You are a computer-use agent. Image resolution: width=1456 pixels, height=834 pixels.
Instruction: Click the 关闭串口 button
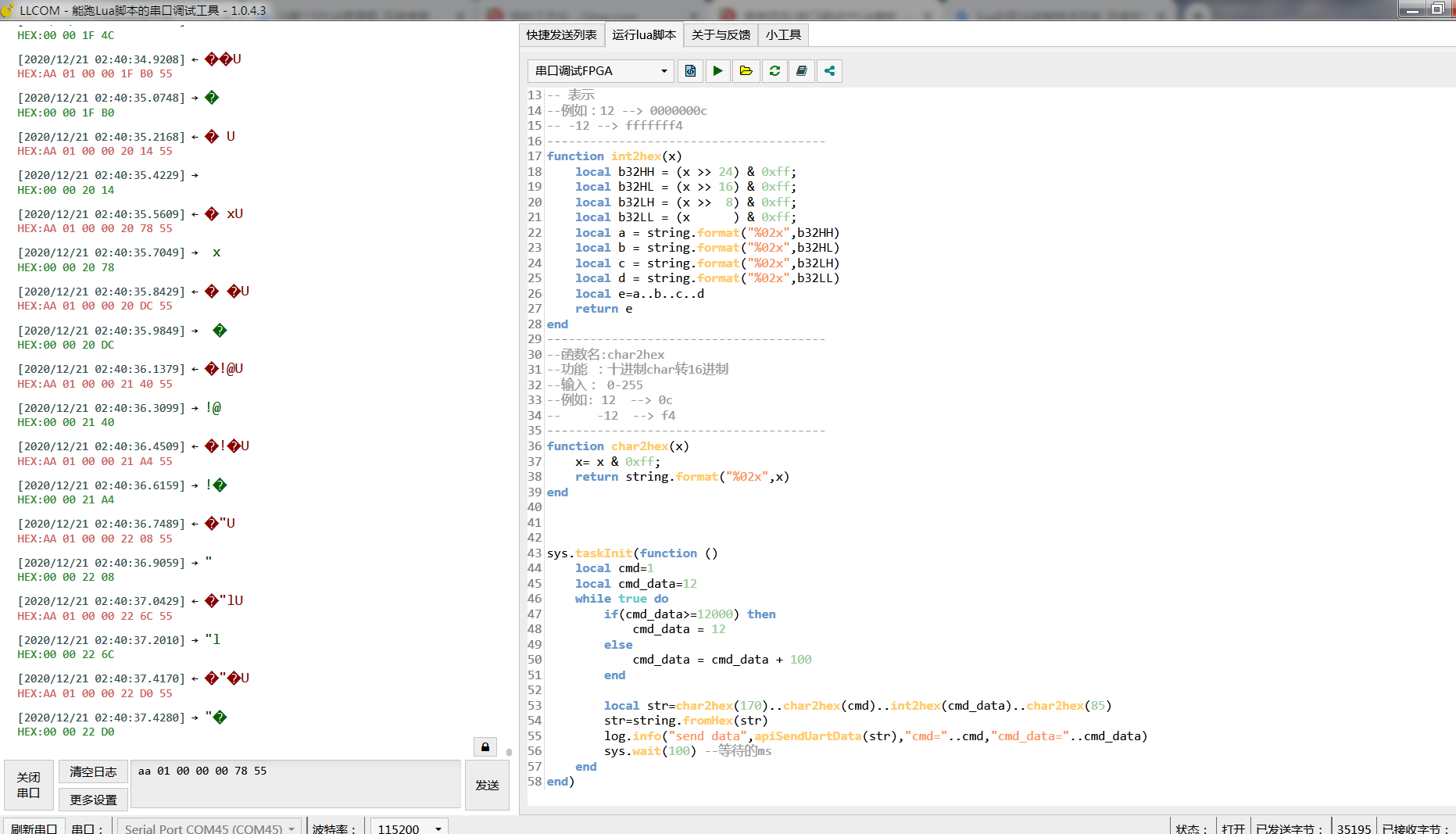(x=29, y=785)
